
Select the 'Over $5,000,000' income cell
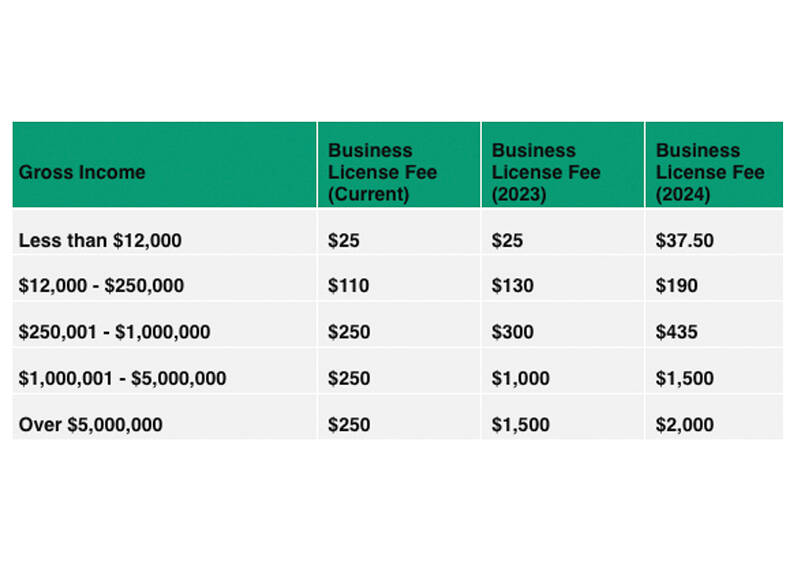91,424
